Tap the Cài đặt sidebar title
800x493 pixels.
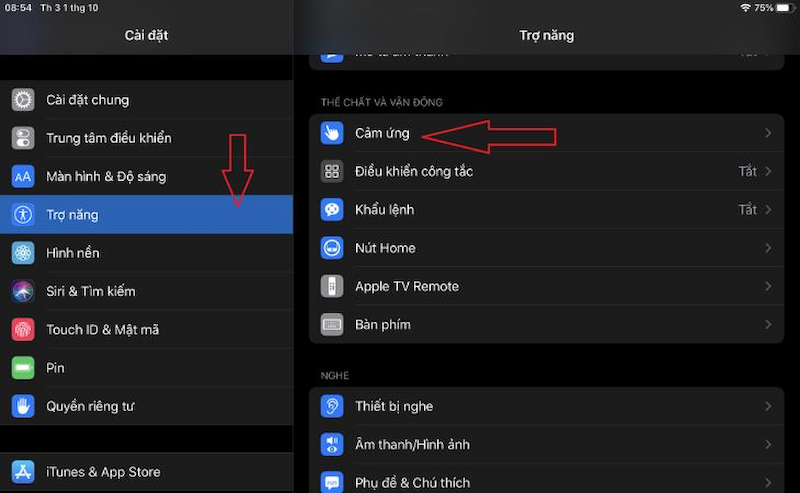(146, 35)
